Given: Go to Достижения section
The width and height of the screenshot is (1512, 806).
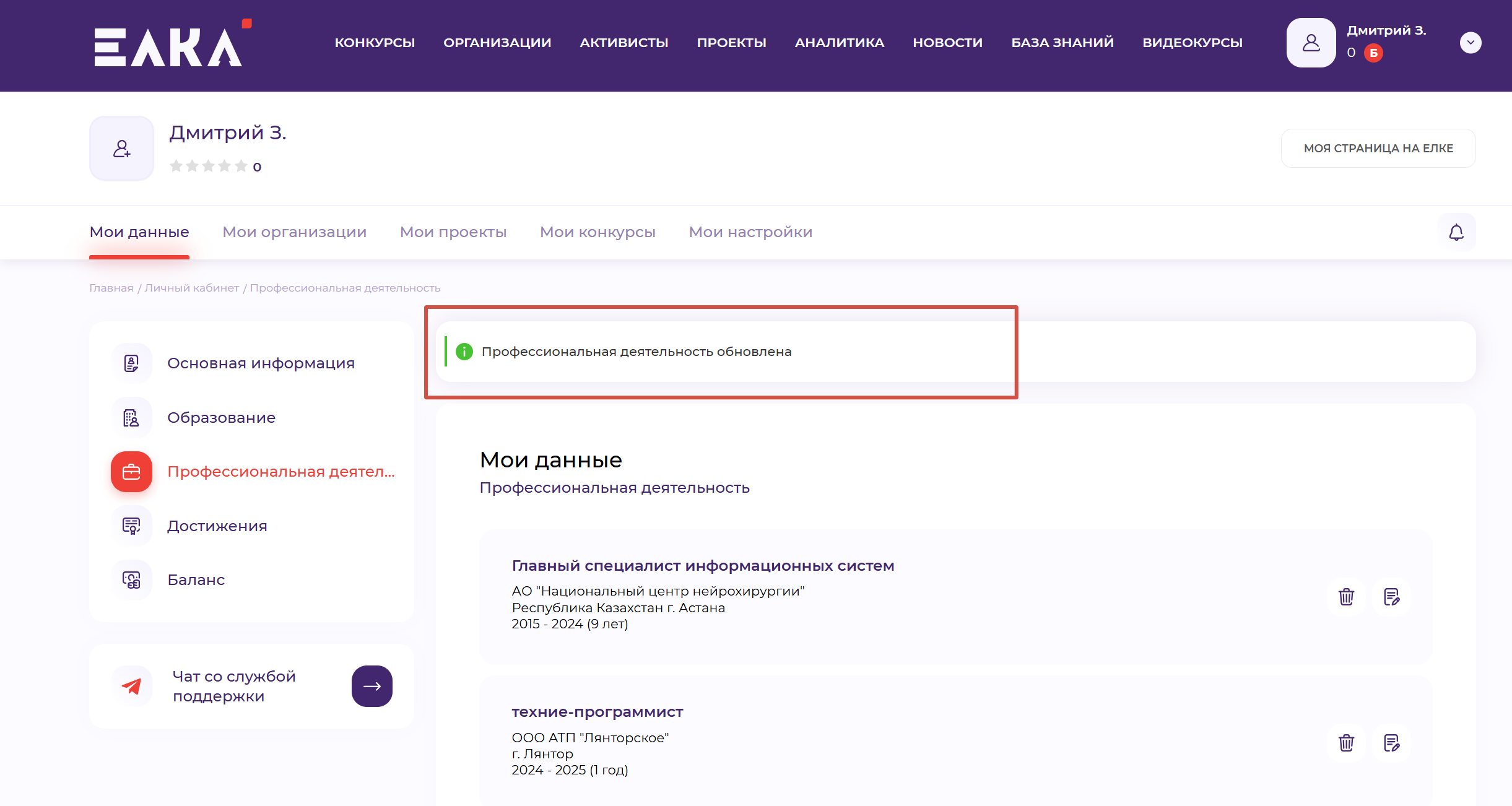Looking at the screenshot, I should [x=217, y=526].
